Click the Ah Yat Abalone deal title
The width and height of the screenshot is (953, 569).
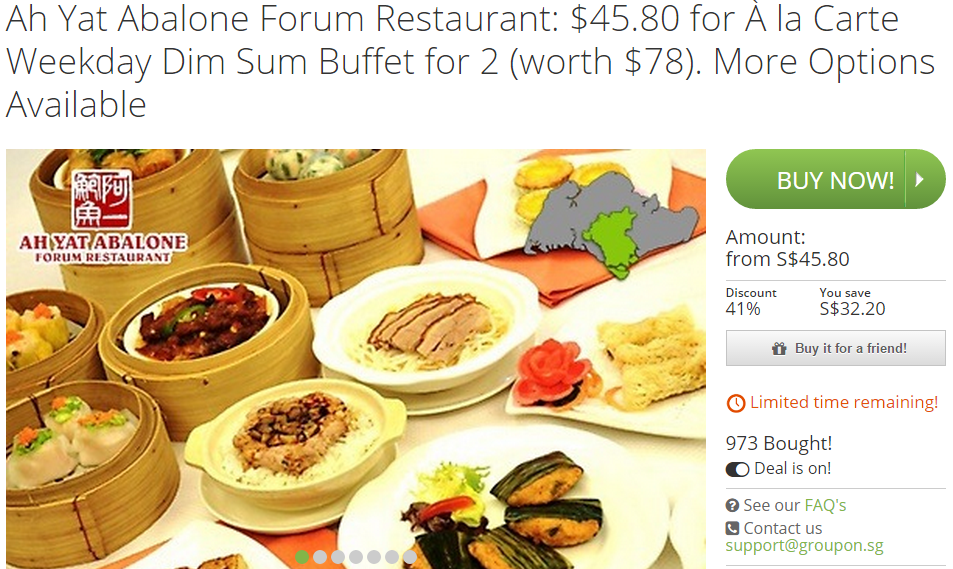coord(470,61)
